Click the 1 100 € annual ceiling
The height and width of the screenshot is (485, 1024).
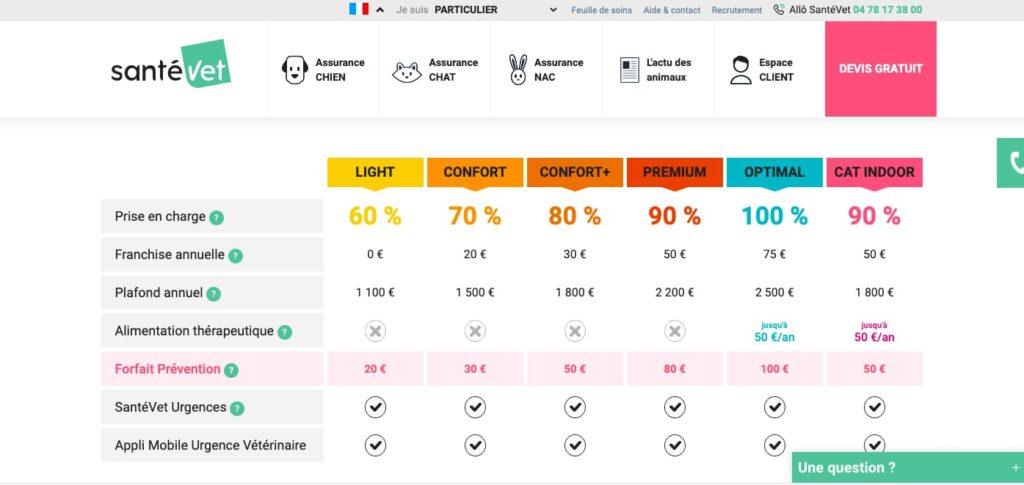[375, 292]
